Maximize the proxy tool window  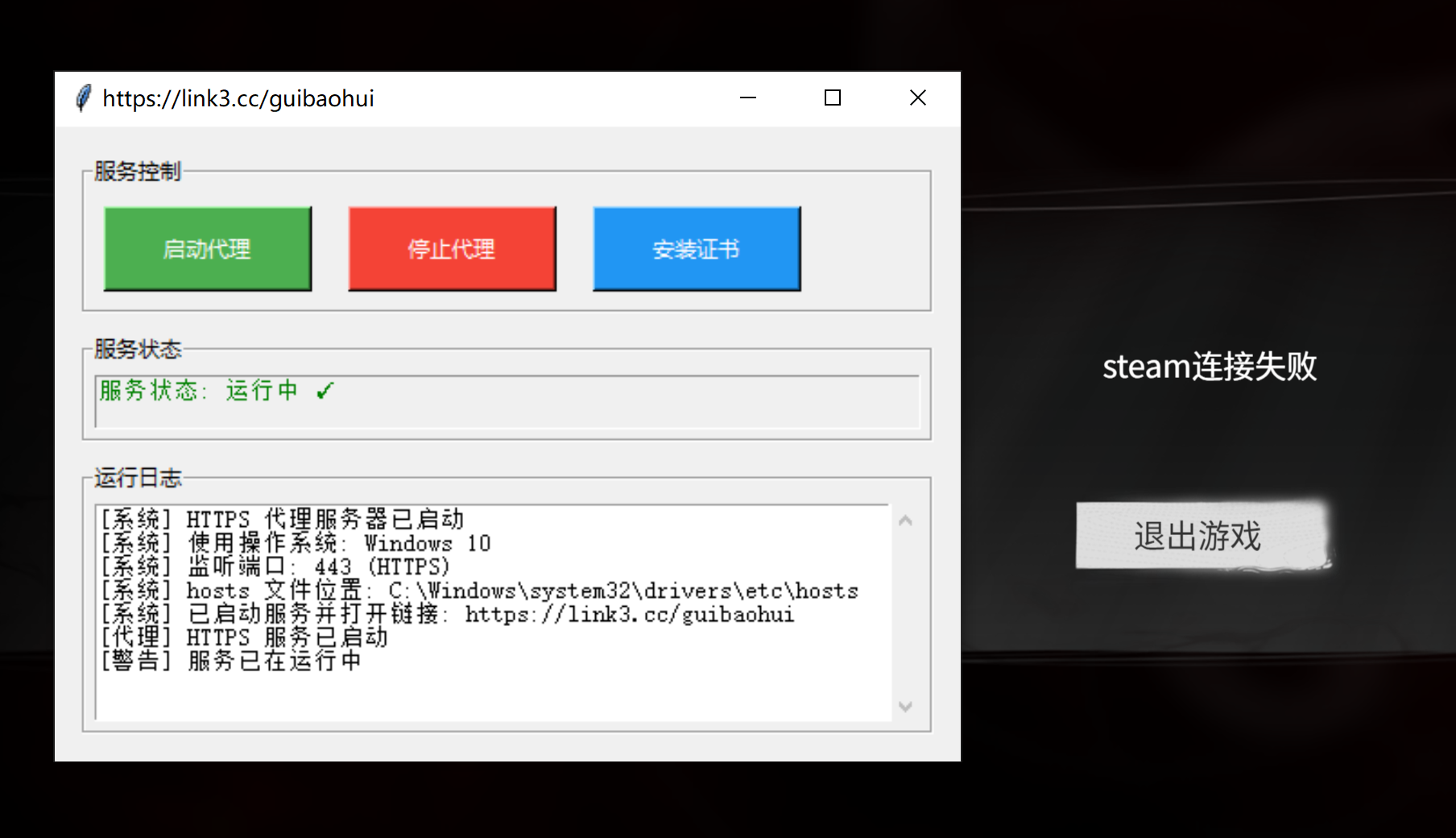point(833,98)
